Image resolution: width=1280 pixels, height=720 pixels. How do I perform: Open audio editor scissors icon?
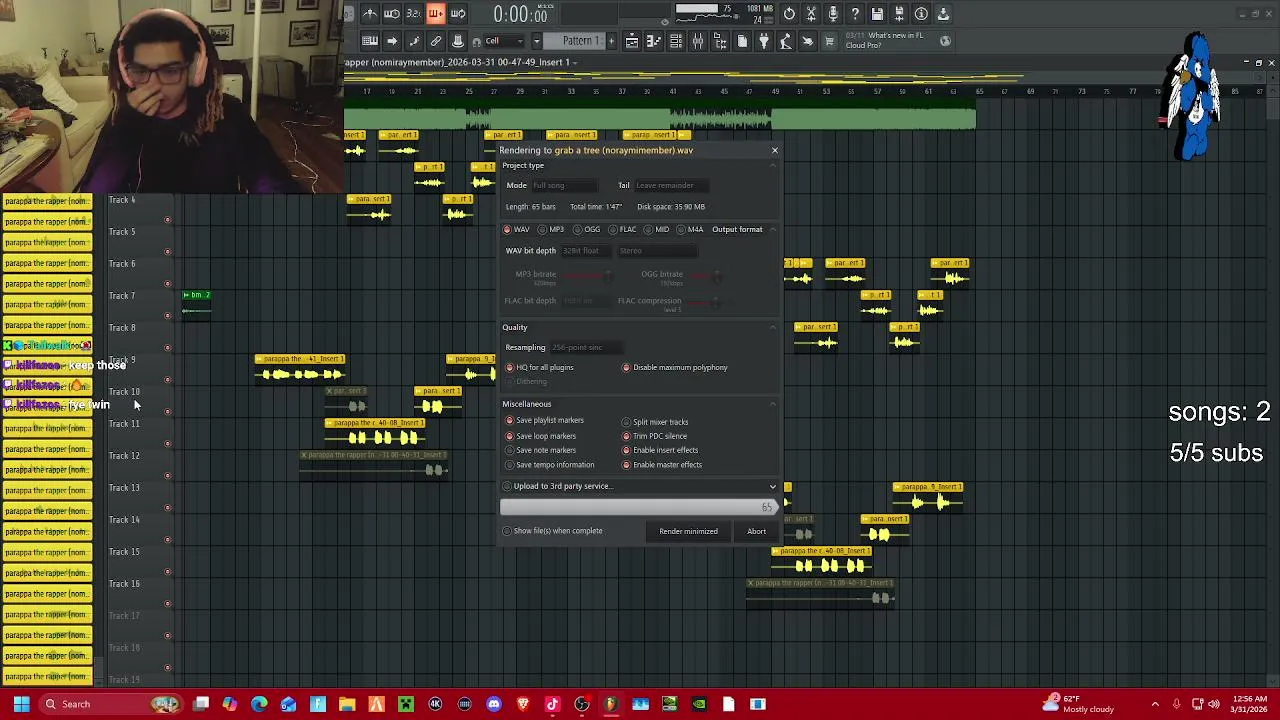click(811, 14)
